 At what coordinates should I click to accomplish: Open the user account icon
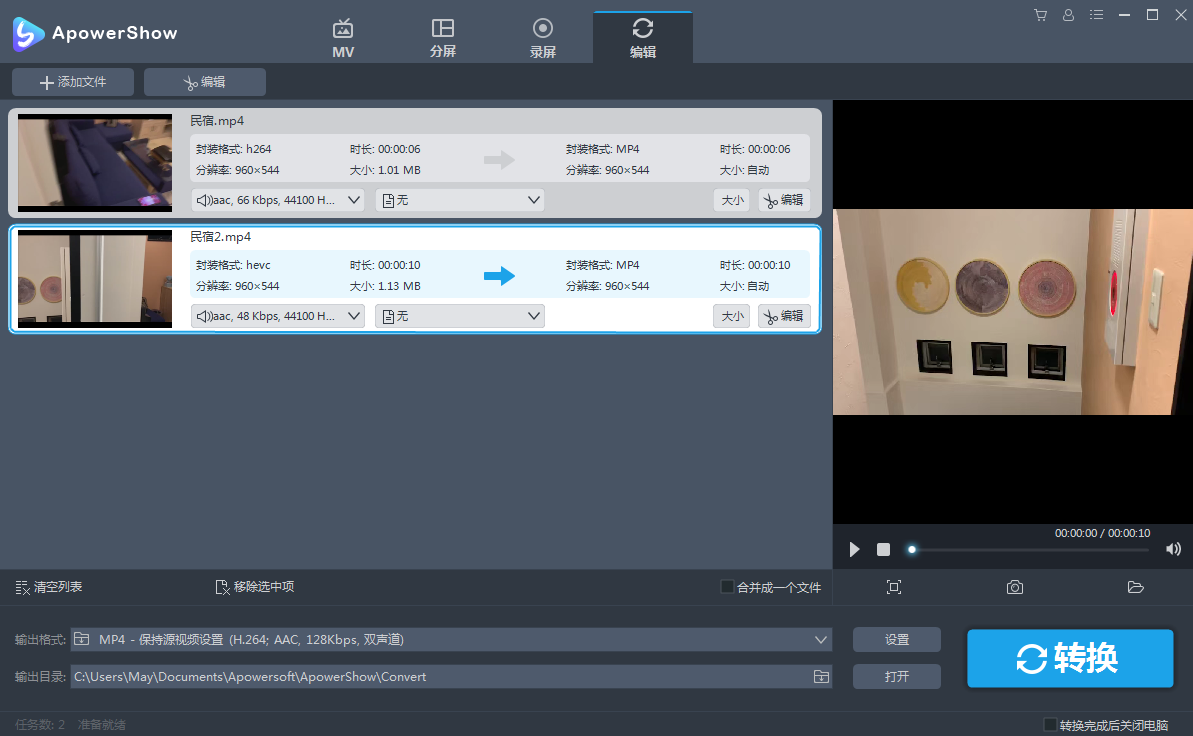click(1068, 15)
